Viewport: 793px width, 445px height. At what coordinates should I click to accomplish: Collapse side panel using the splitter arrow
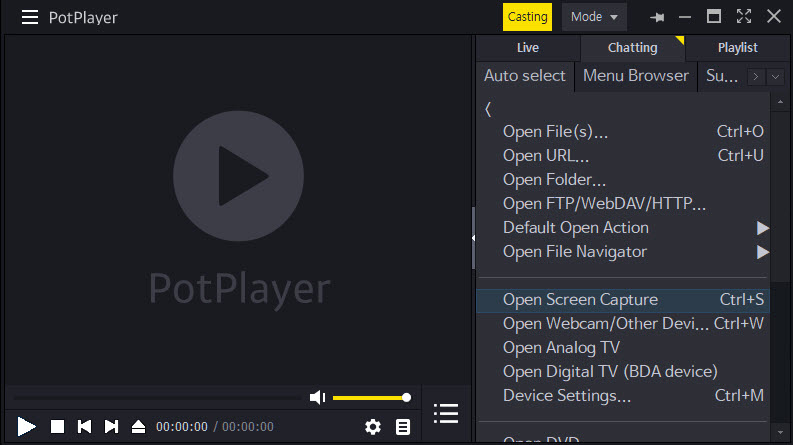pos(473,238)
